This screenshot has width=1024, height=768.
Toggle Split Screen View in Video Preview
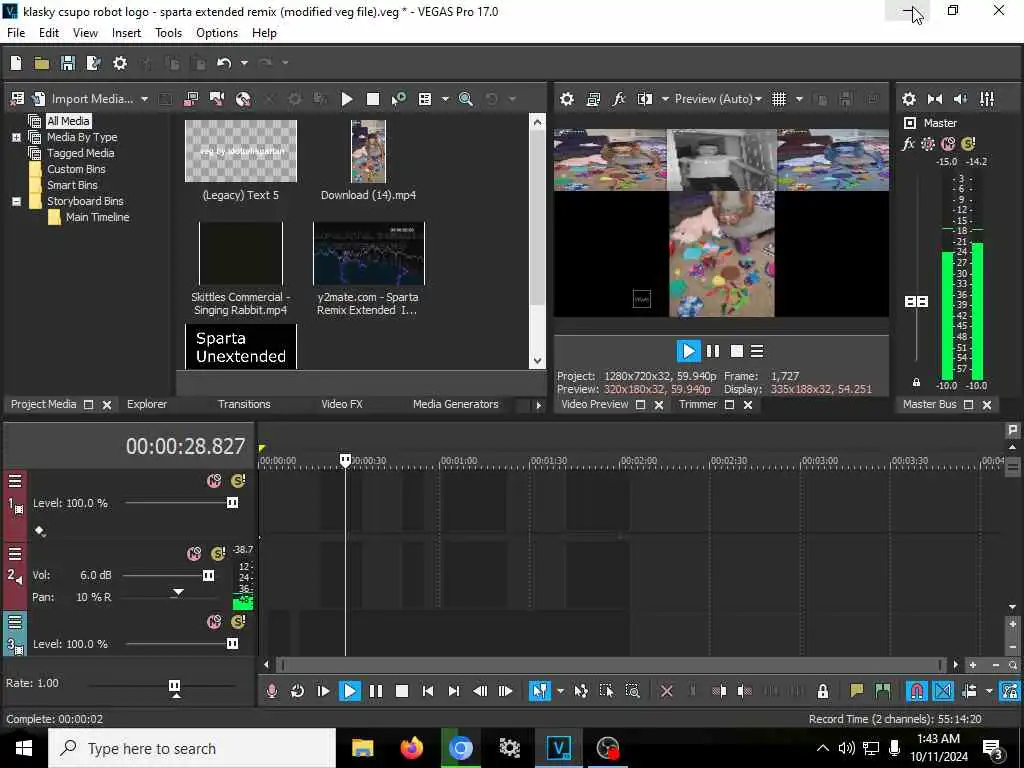tap(645, 99)
